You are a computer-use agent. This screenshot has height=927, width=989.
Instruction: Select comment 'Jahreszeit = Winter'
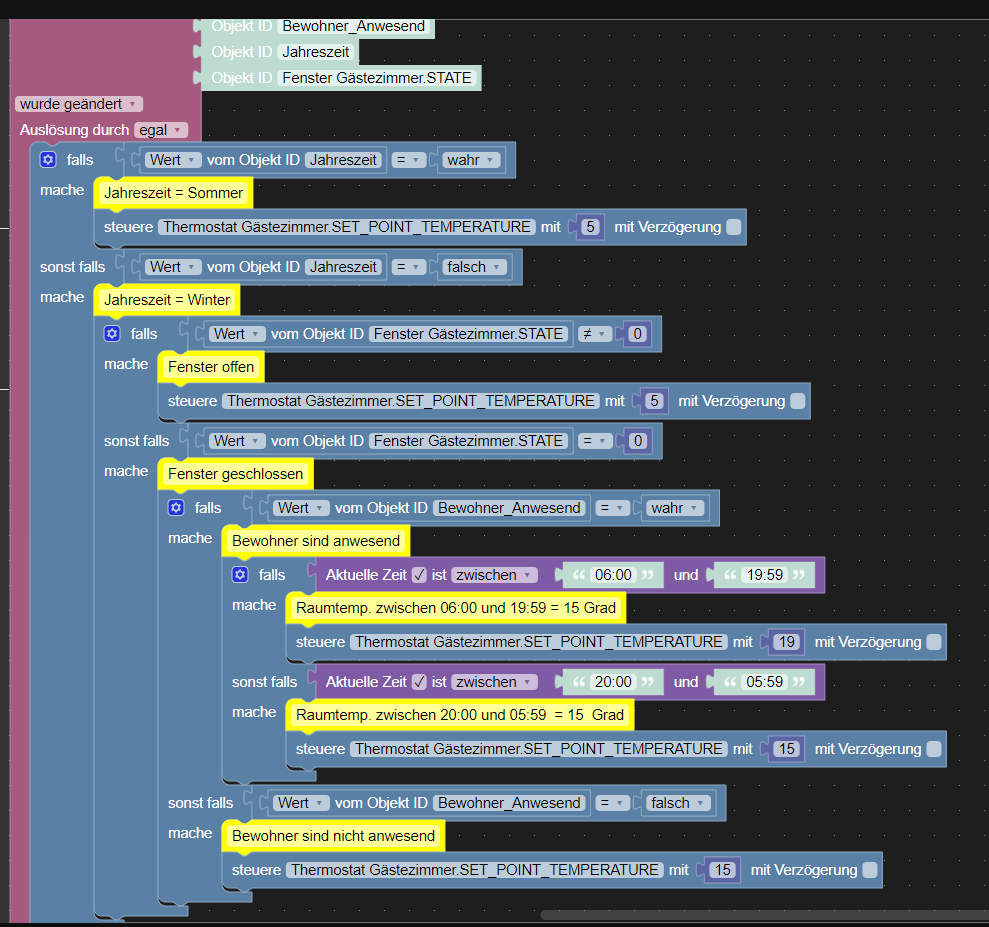pos(167,300)
